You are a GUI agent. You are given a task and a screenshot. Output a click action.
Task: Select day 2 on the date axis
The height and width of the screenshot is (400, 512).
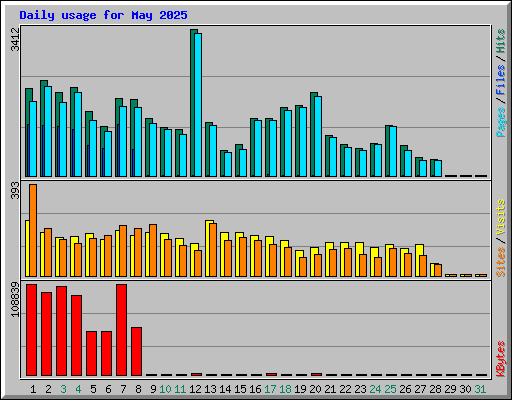point(48,389)
